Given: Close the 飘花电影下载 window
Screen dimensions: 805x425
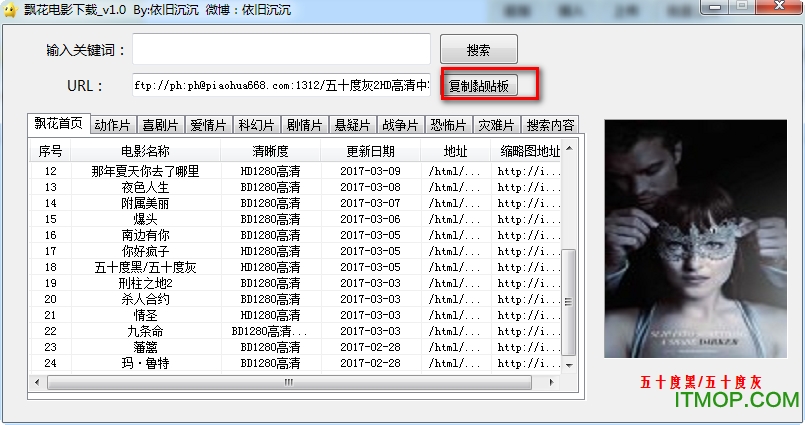Looking at the screenshot, I should (x=779, y=7).
